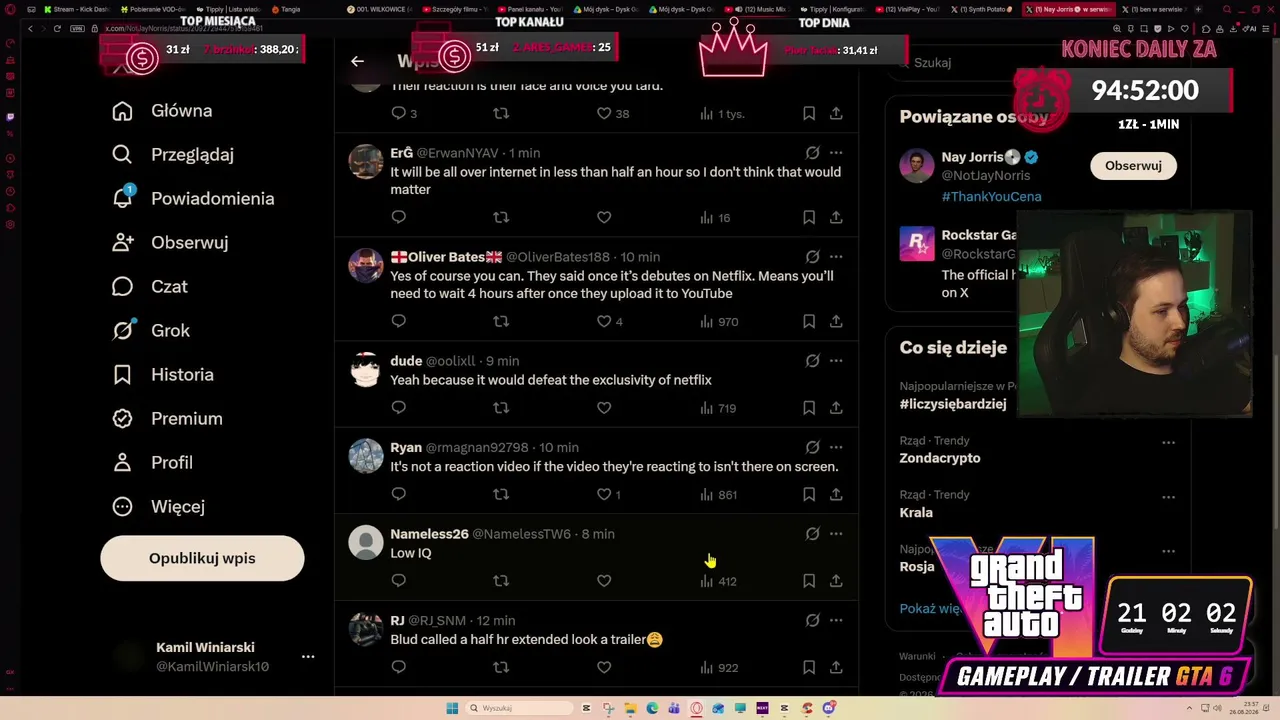Click the Opublikuj wpis button
Viewport: 1280px width, 720px height.
pos(202,558)
